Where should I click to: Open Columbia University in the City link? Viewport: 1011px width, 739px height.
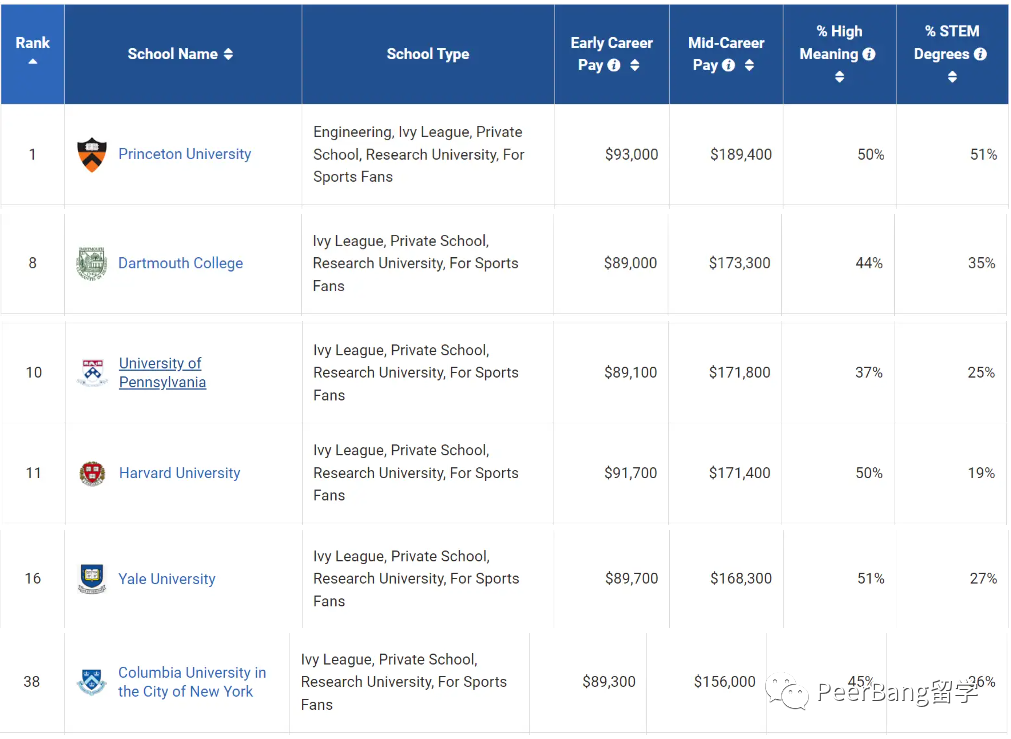(x=192, y=682)
